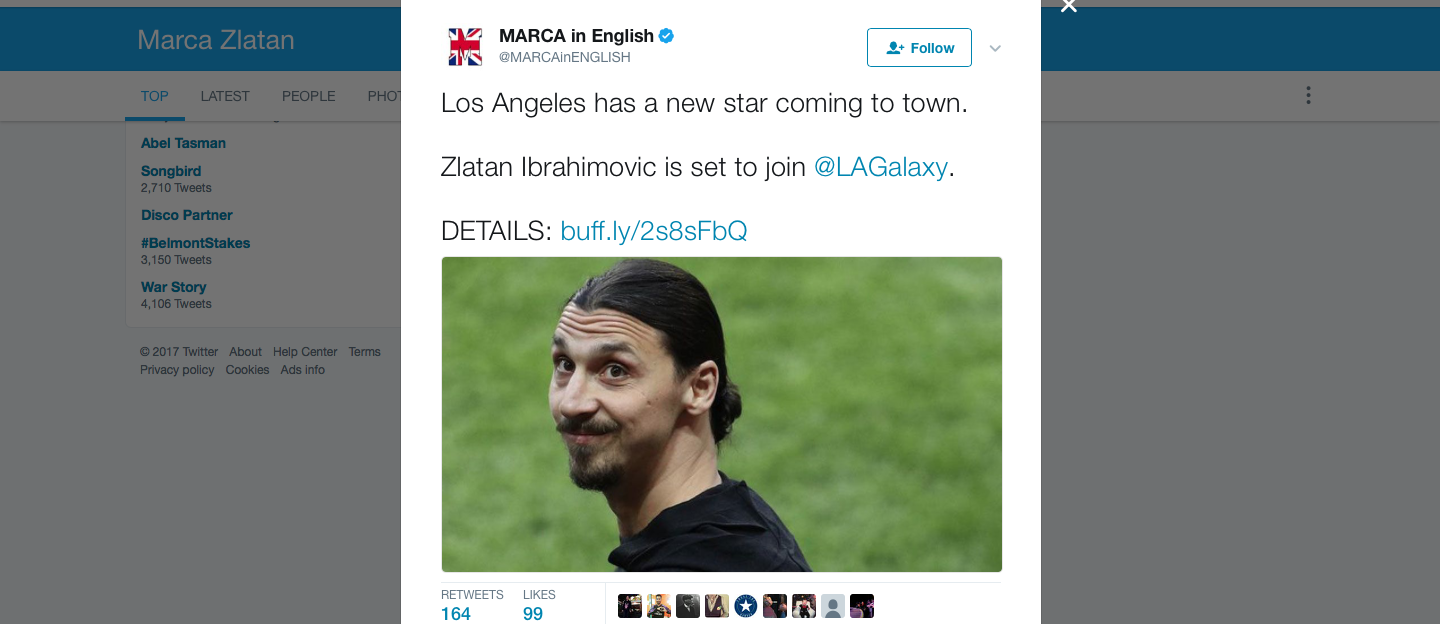This screenshot has height=624, width=1440.
Task: Click the grey default liker avatar
Action: coord(833,606)
